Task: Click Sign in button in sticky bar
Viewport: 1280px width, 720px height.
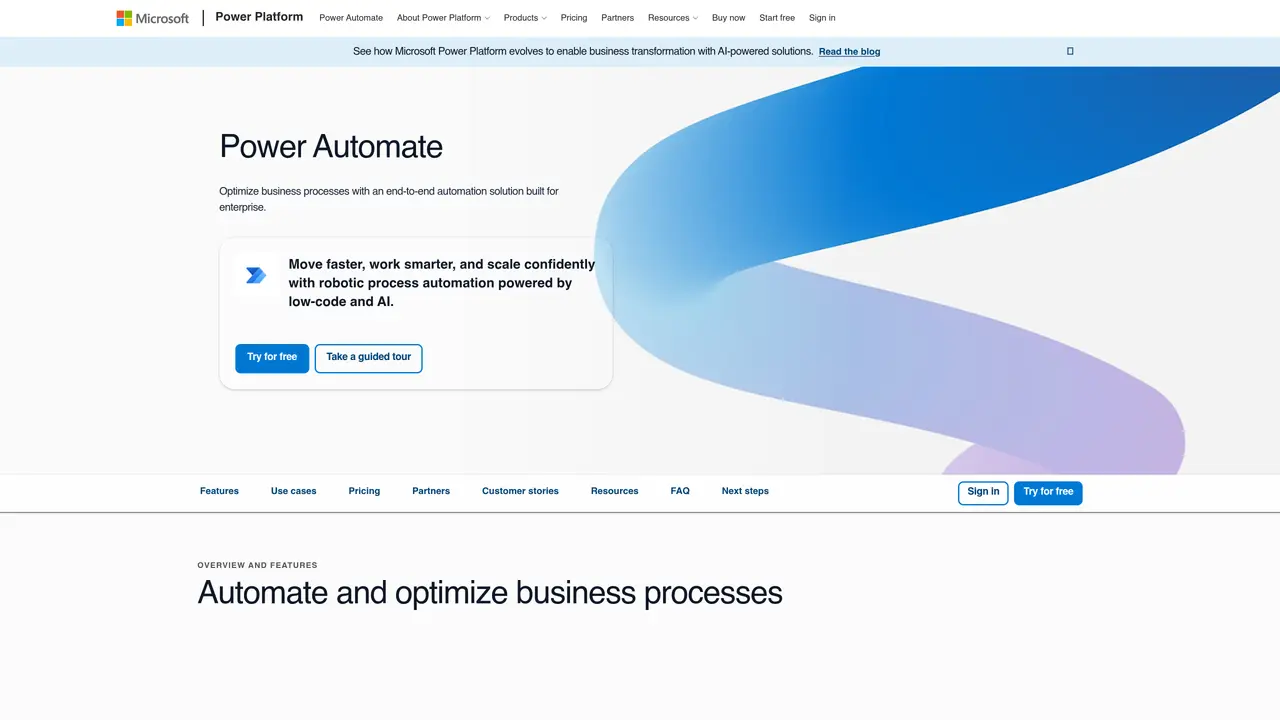Action: (x=983, y=493)
